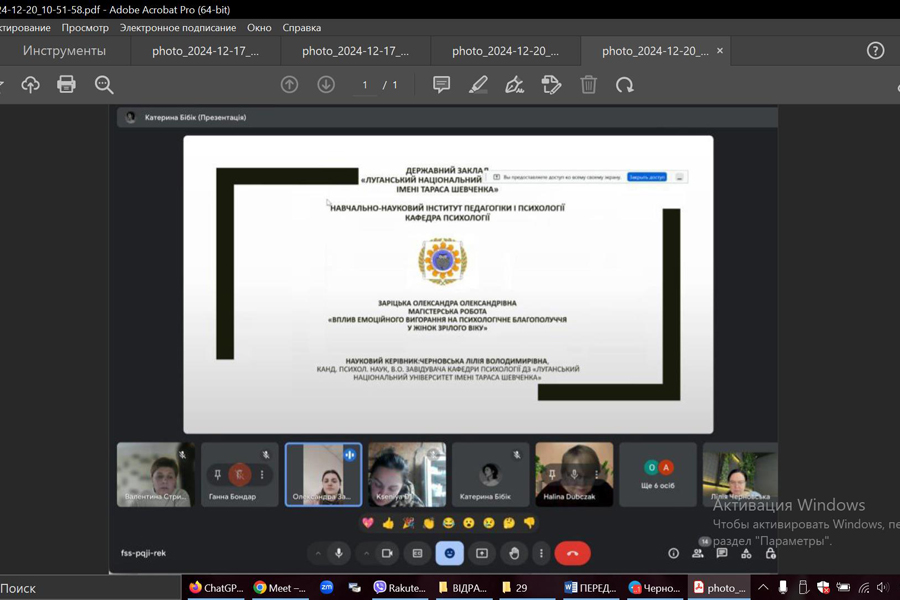The image size is (900, 600).
Task: Open the magnifier search tool
Action: pos(104,85)
